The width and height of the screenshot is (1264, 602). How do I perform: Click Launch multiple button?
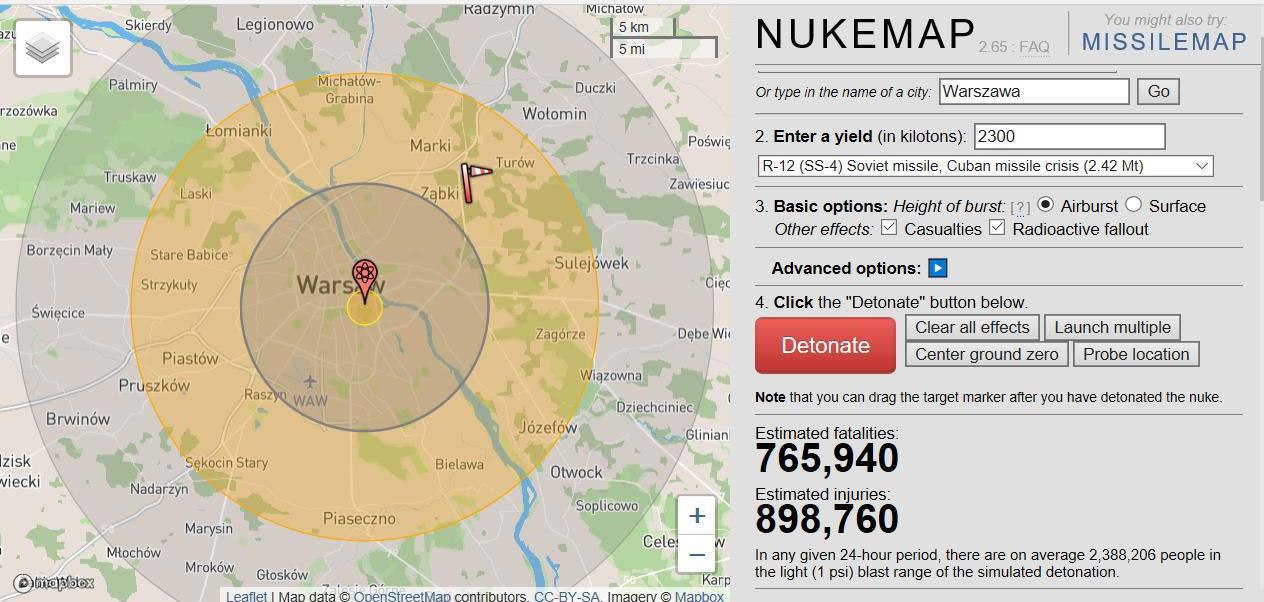(x=1112, y=327)
